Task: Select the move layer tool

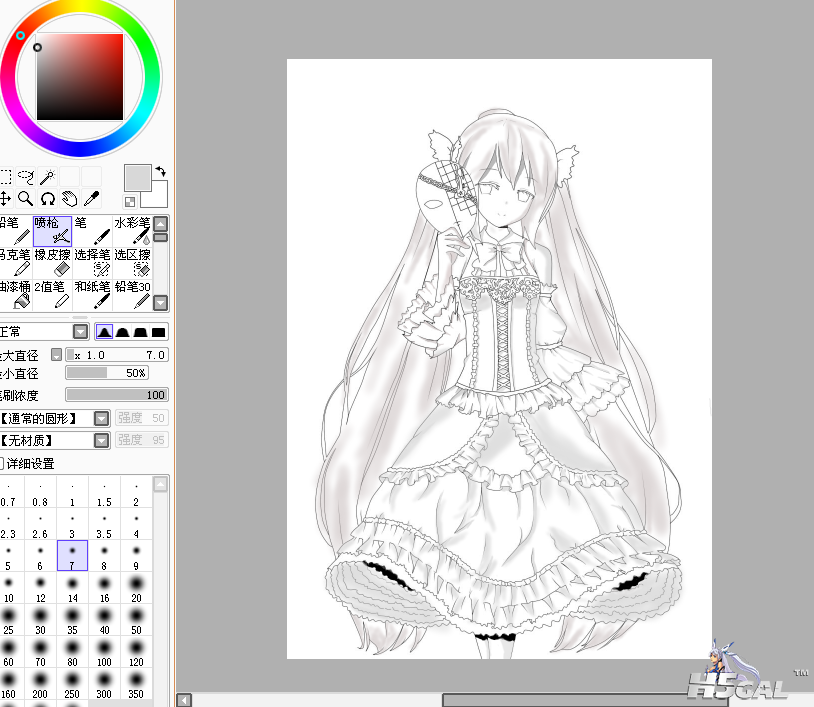Action: coord(5,198)
